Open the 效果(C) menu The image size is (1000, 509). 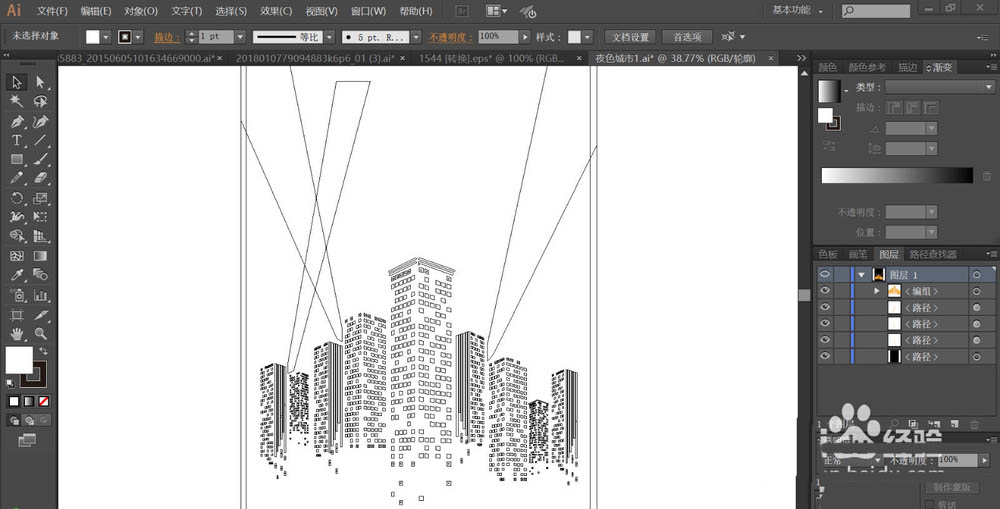point(276,11)
